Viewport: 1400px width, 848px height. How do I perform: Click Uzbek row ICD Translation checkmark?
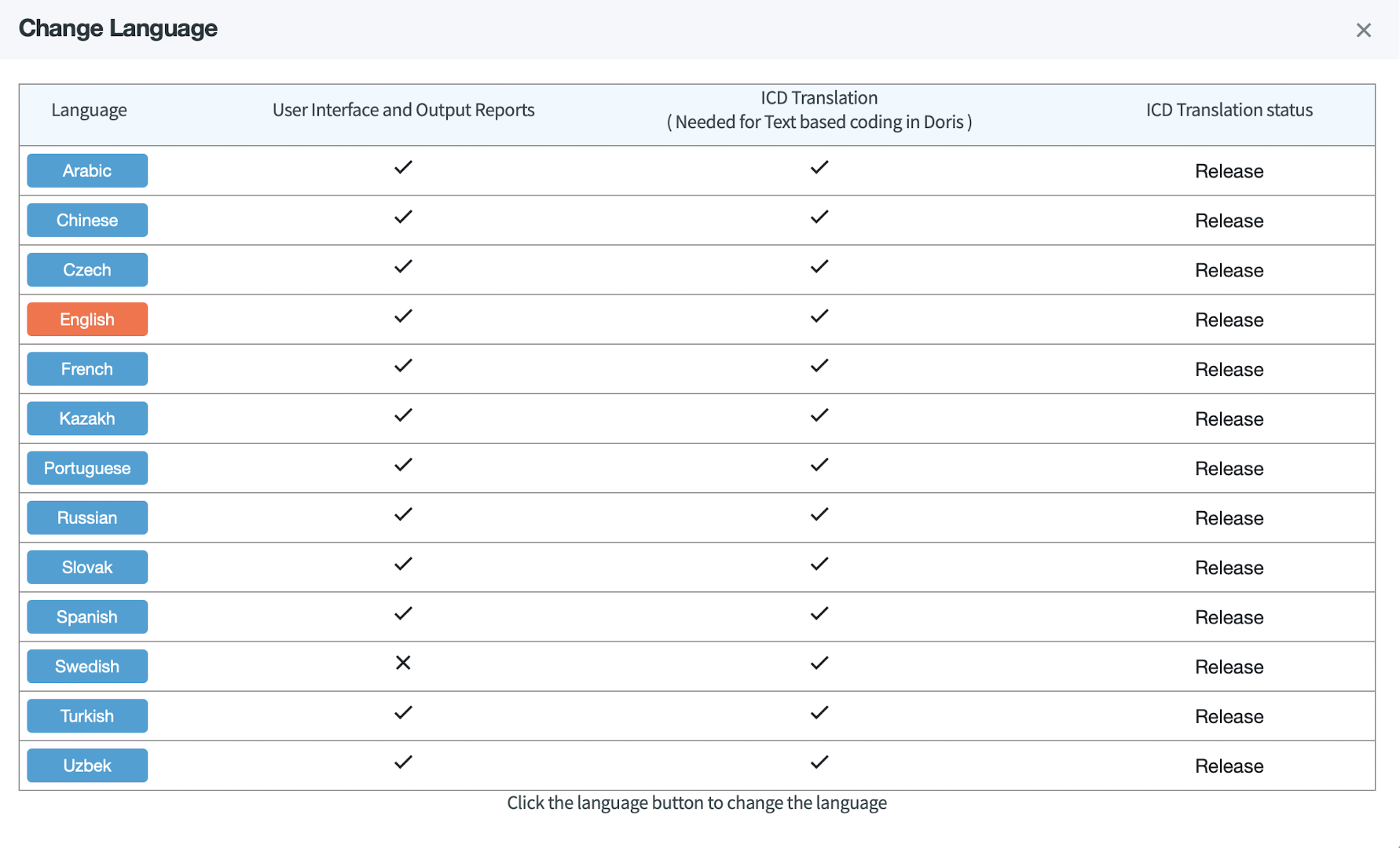tap(819, 762)
